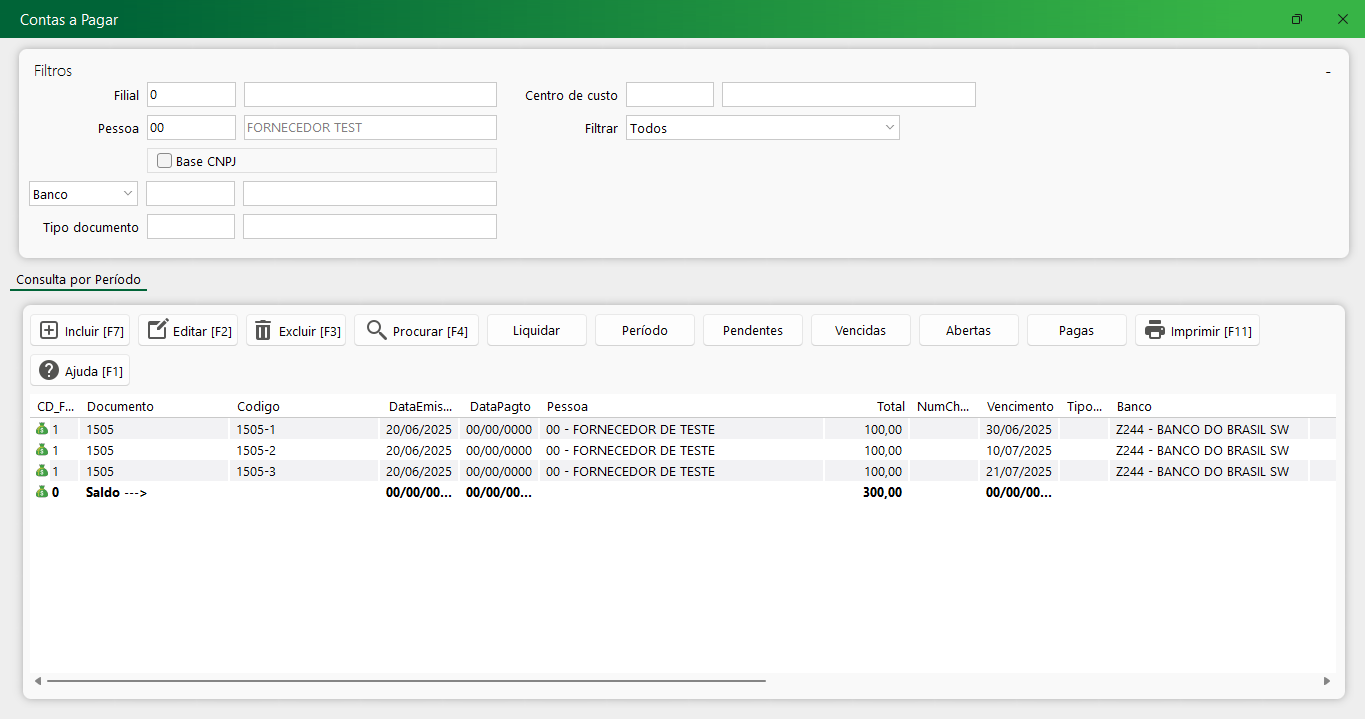Click the Incluir [F7] add icon
Viewport: 1365px width, 719px height.
(x=49, y=331)
